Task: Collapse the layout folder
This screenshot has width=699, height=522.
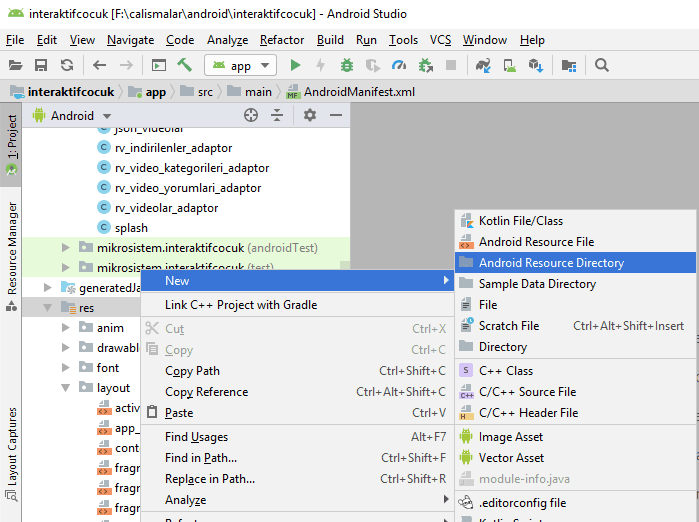Action: 66,388
